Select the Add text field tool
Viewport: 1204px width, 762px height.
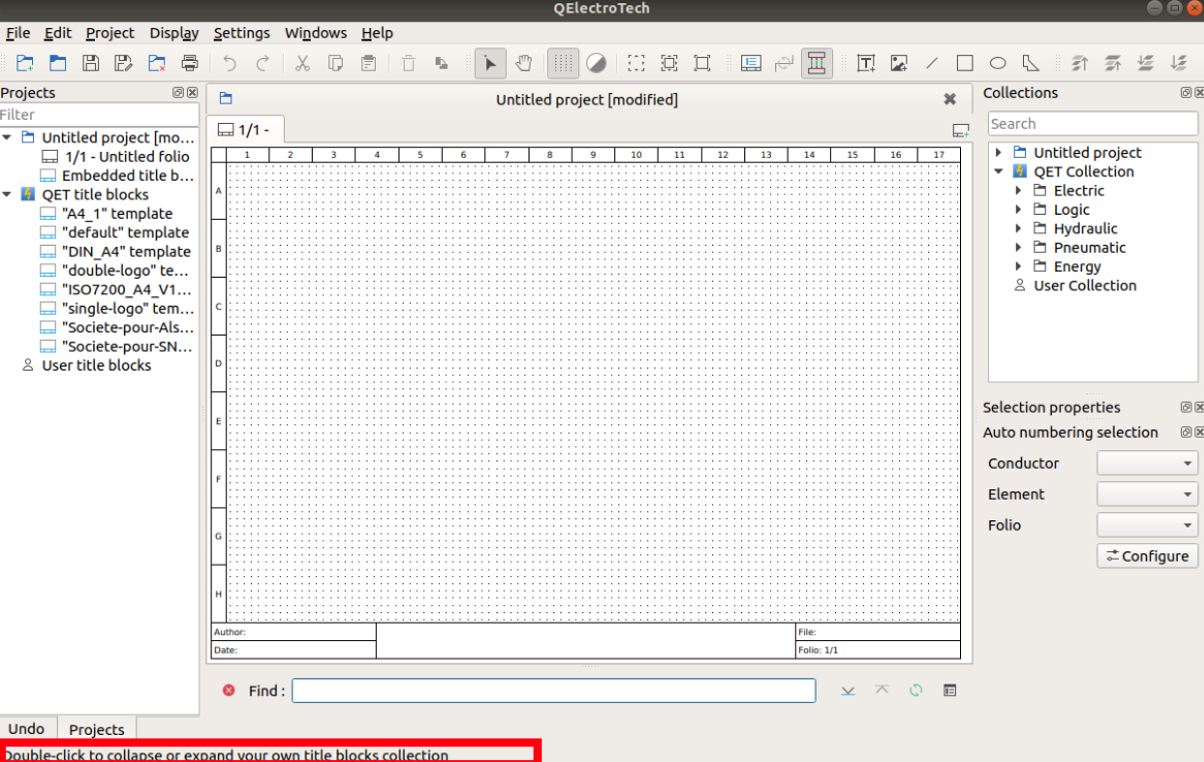tap(866, 63)
